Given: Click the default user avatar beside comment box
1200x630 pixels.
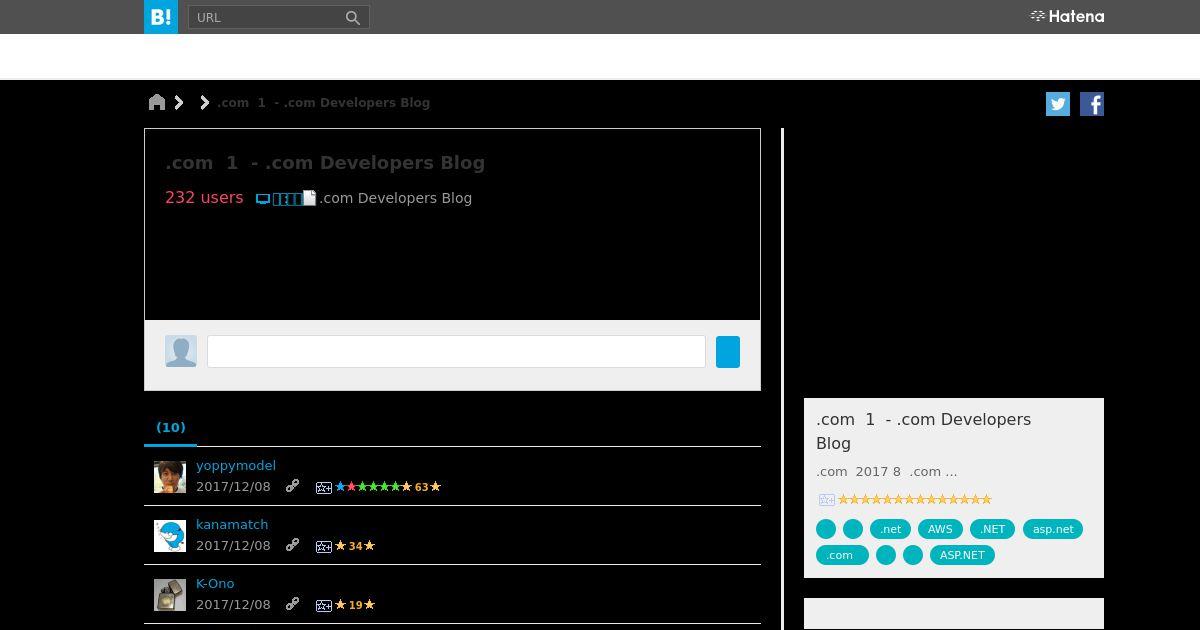Looking at the screenshot, I should coord(181,351).
